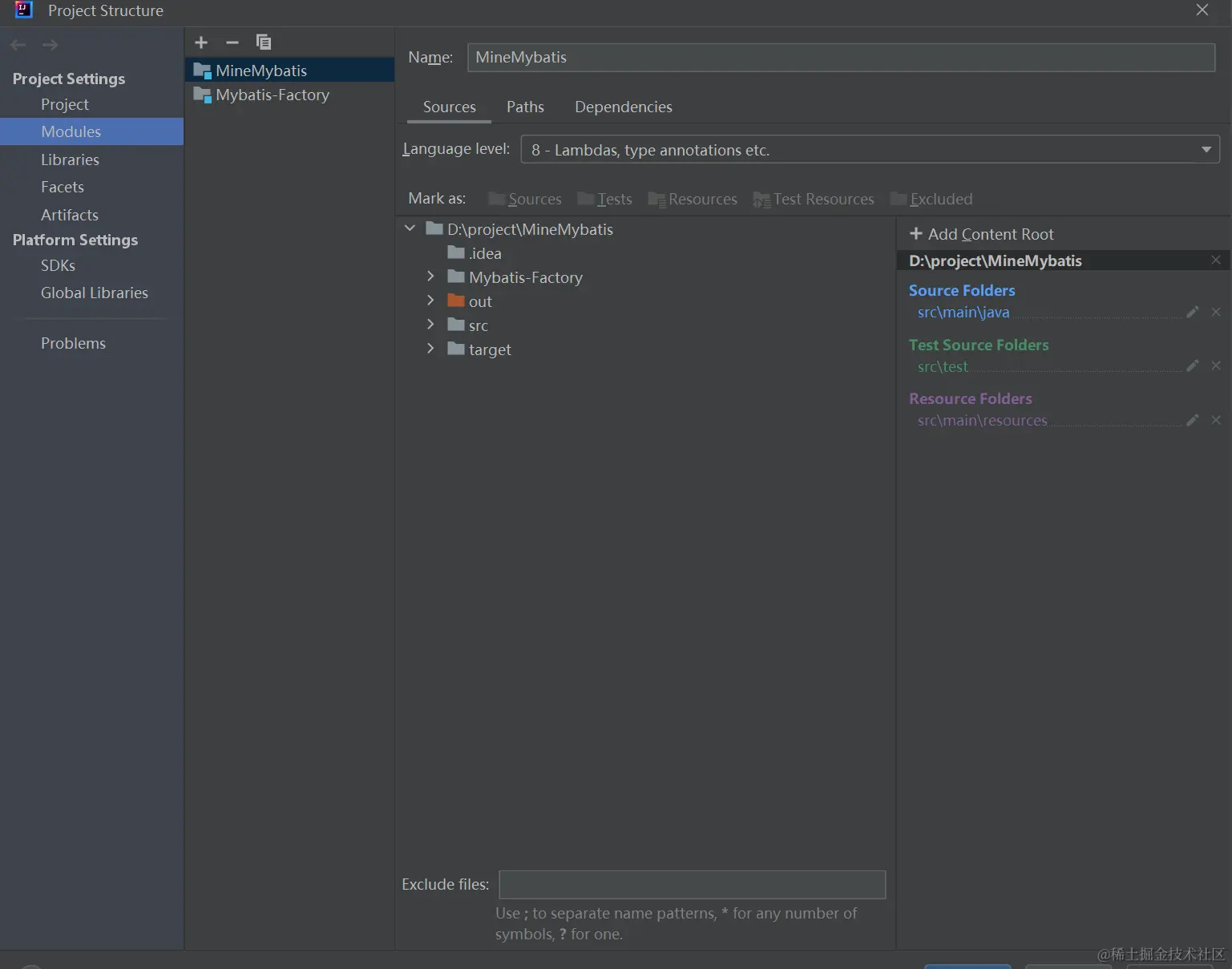This screenshot has width=1232, height=969.
Task: Click the Resource Folders heading
Action: 971,398
